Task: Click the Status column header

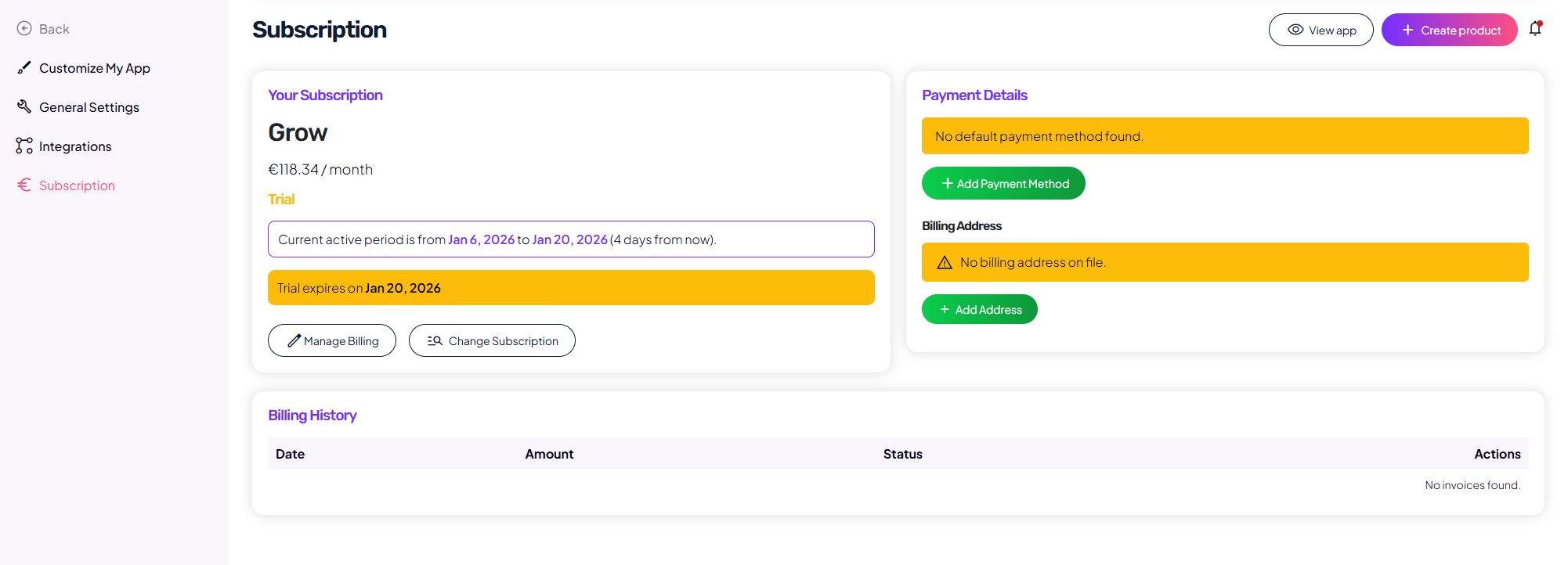Action: 902,454
